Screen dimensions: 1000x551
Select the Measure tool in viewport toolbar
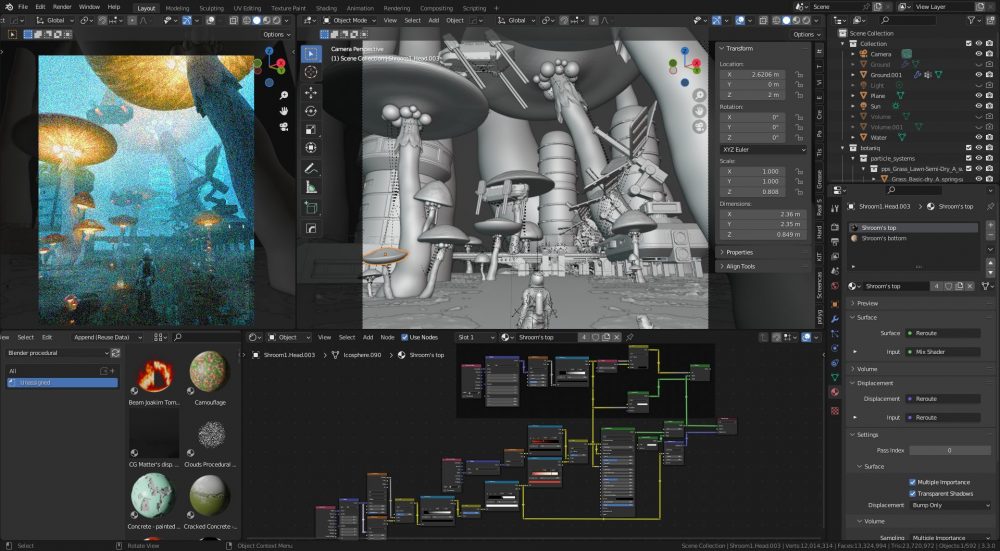(311, 187)
